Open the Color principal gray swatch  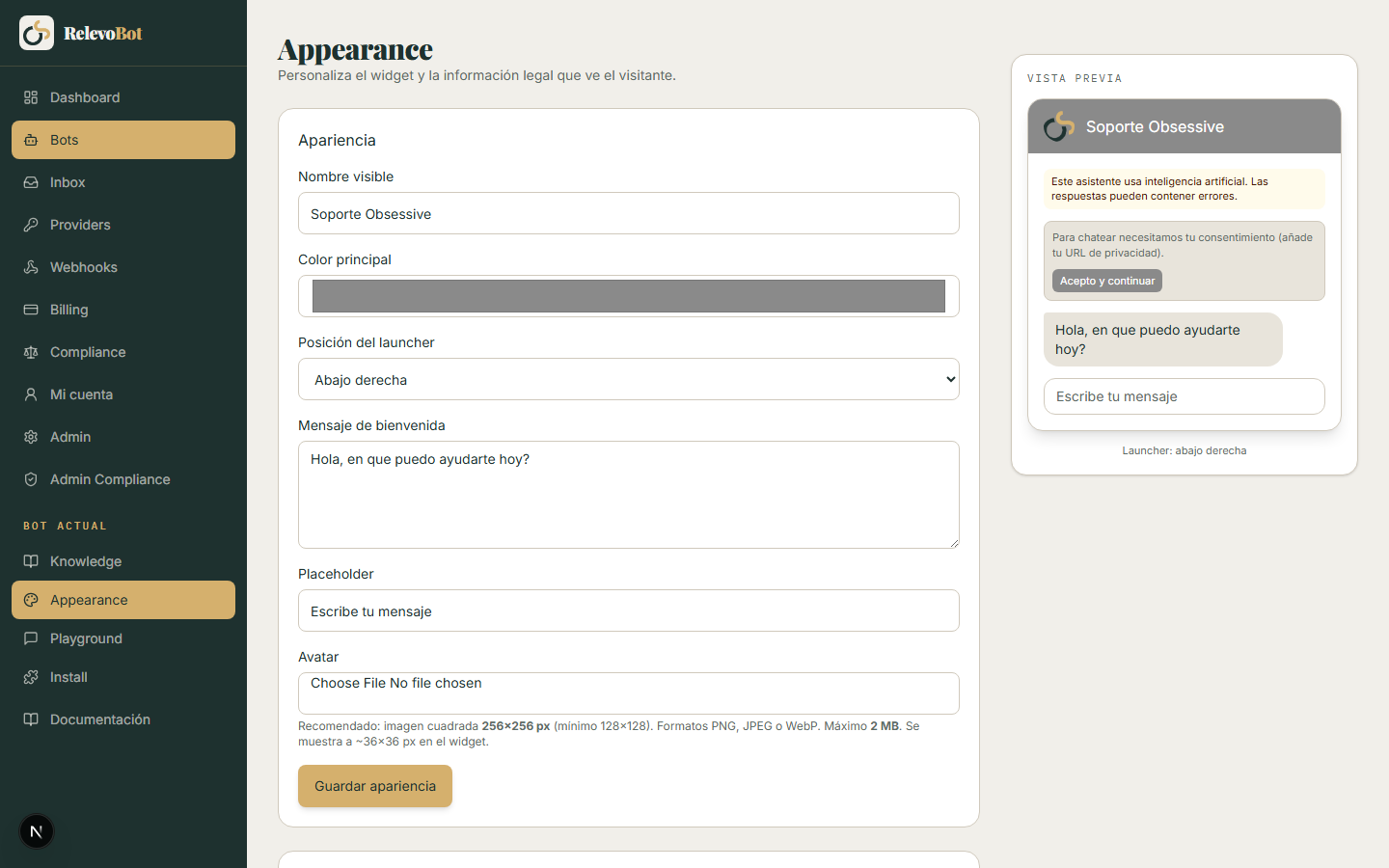coord(629,296)
